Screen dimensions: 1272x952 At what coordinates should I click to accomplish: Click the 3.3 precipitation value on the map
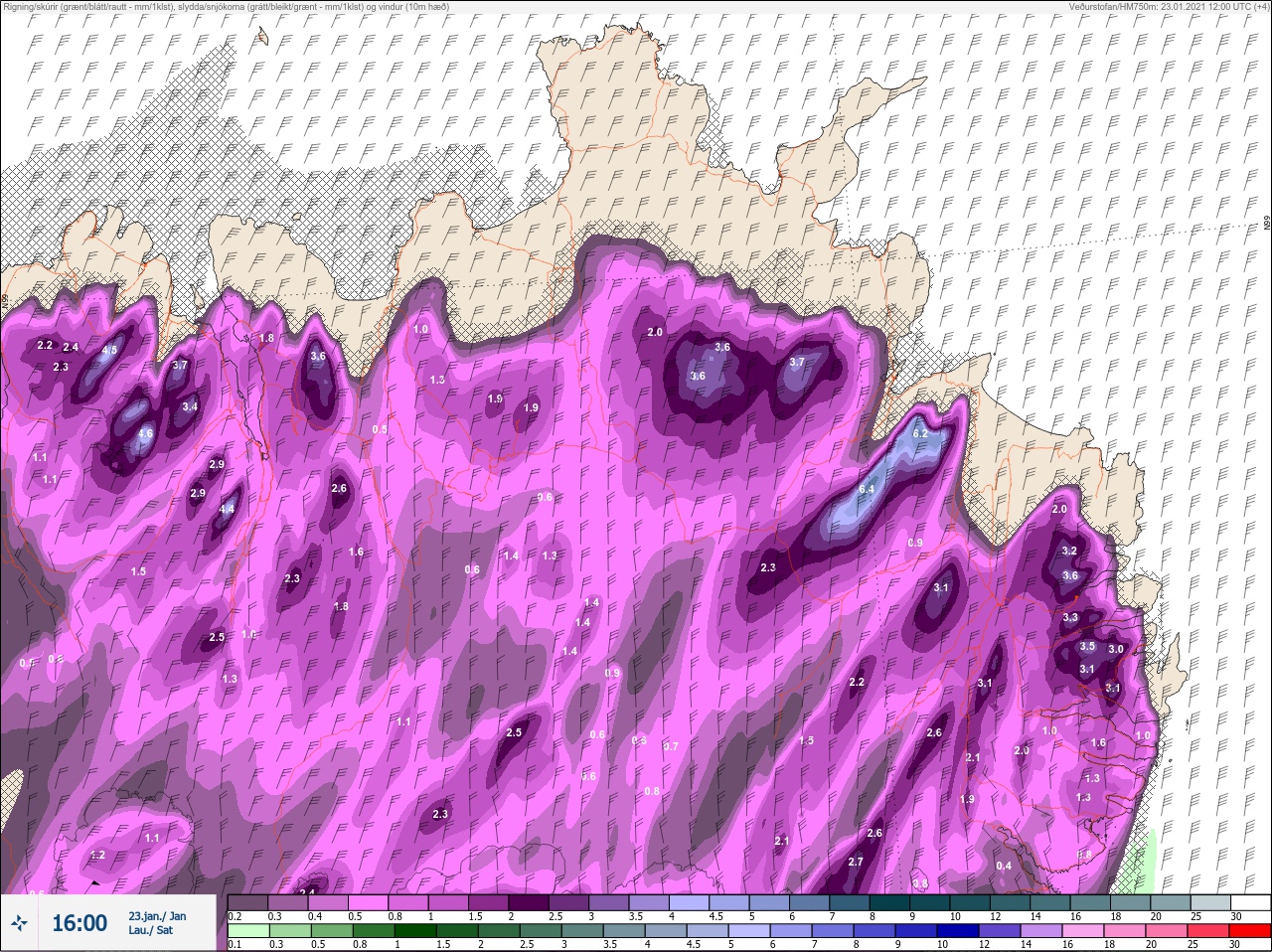pyautogui.click(x=1070, y=617)
